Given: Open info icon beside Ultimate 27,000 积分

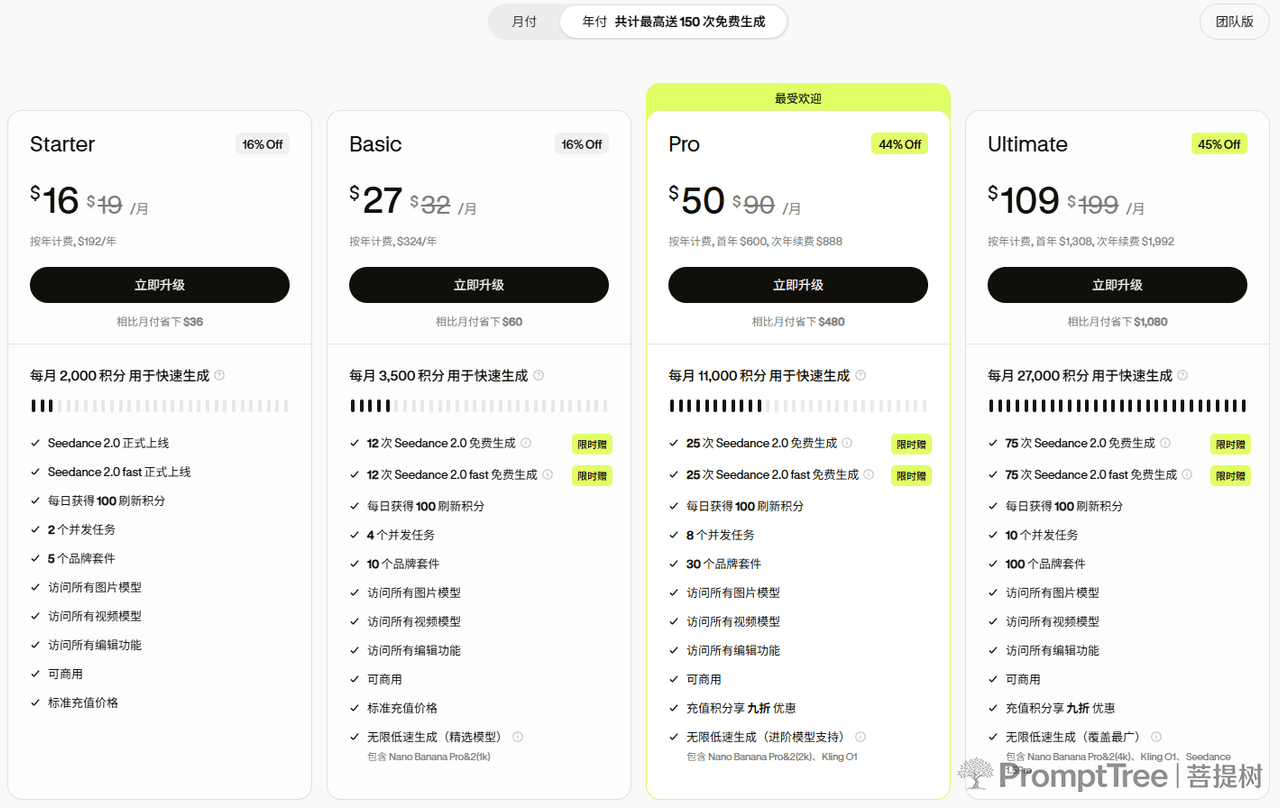Looking at the screenshot, I should (x=1183, y=376).
